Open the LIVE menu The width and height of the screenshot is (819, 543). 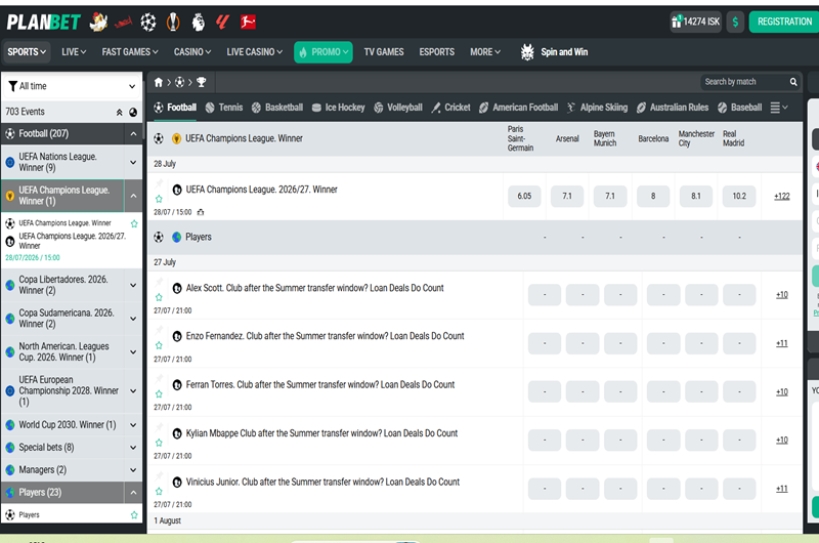coord(74,52)
